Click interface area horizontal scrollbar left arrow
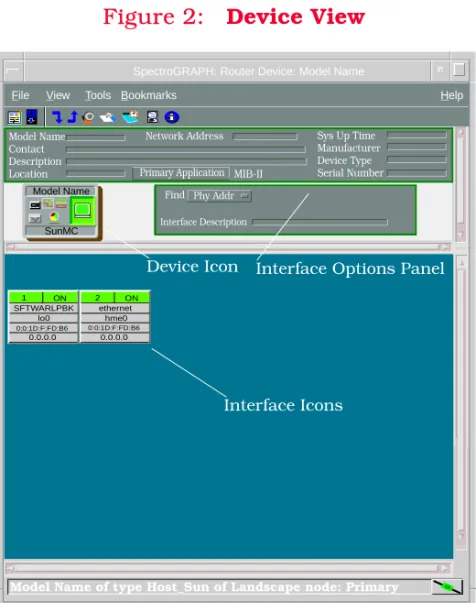The width and height of the screenshot is (476, 603). click(x=11, y=568)
